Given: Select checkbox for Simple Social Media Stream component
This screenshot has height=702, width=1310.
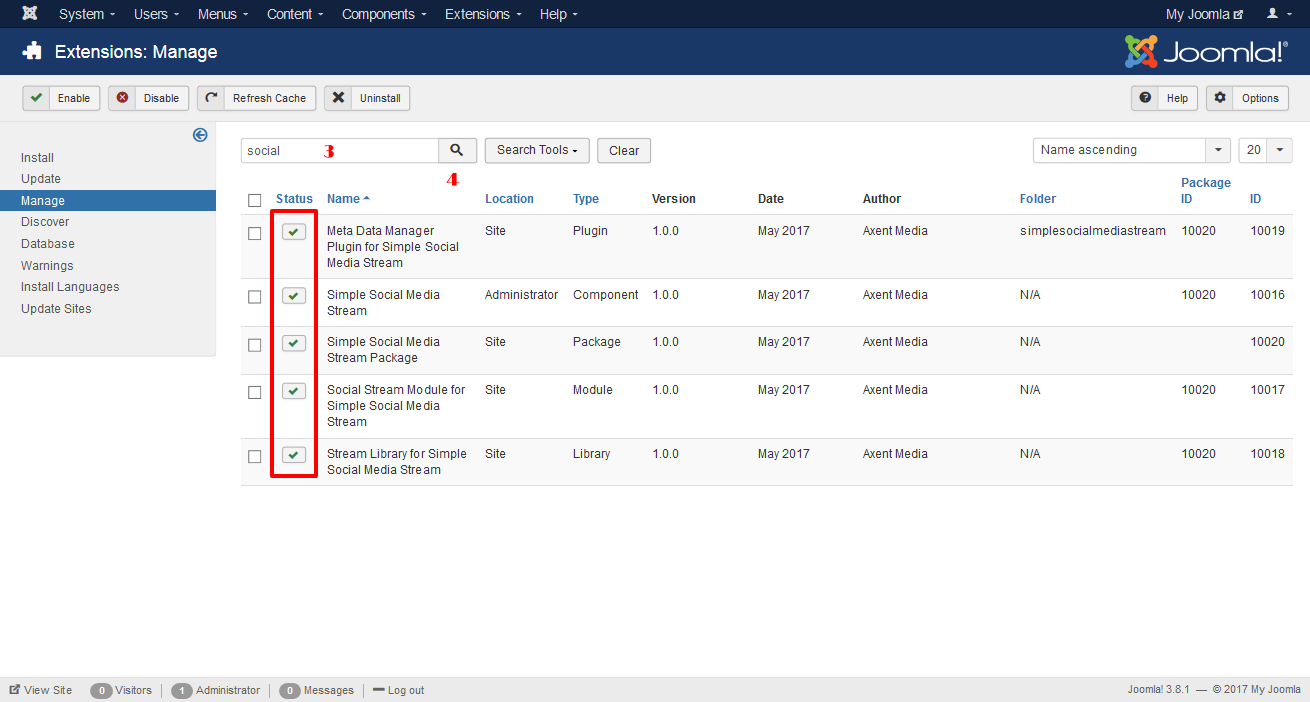Looking at the screenshot, I should pyautogui.click(x=255, y=297).
